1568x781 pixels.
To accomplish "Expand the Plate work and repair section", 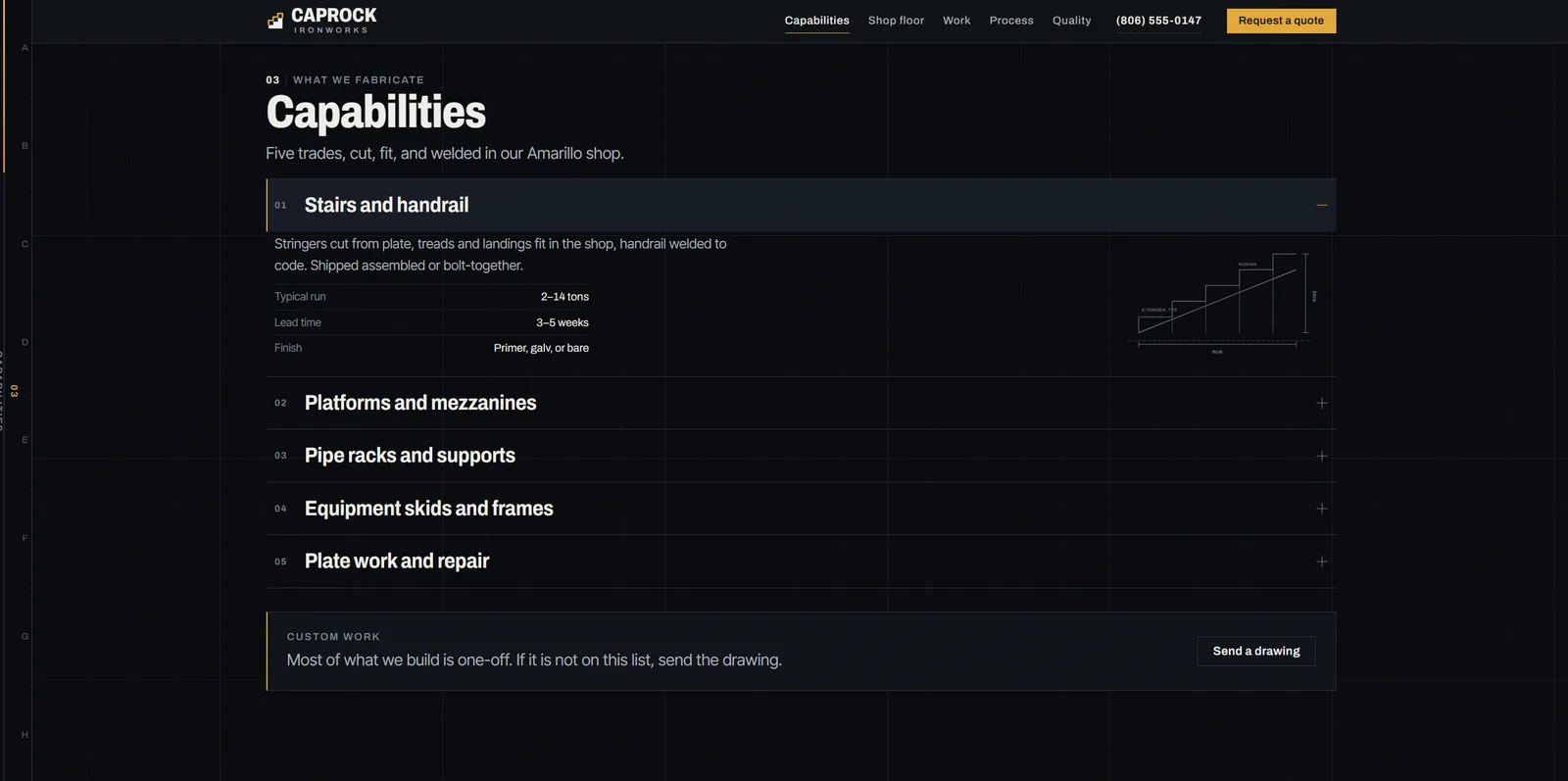I will coord(801,561).
